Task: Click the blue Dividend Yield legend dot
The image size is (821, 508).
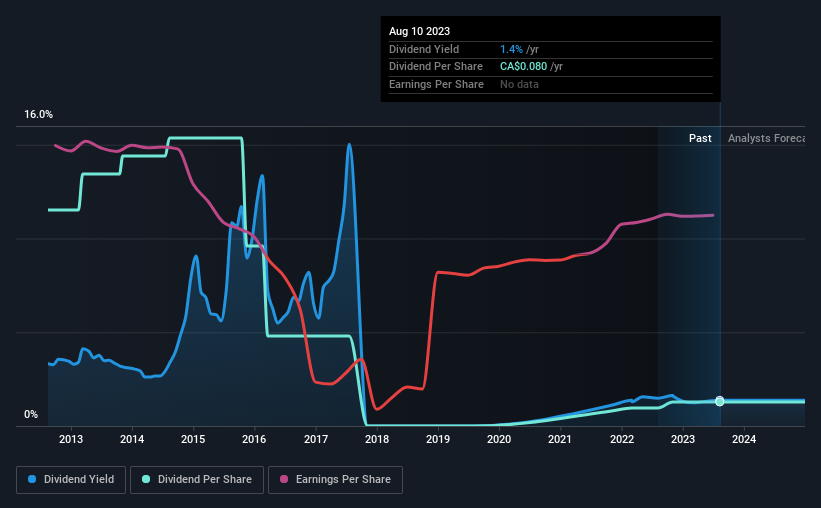Action: (32, 479)
